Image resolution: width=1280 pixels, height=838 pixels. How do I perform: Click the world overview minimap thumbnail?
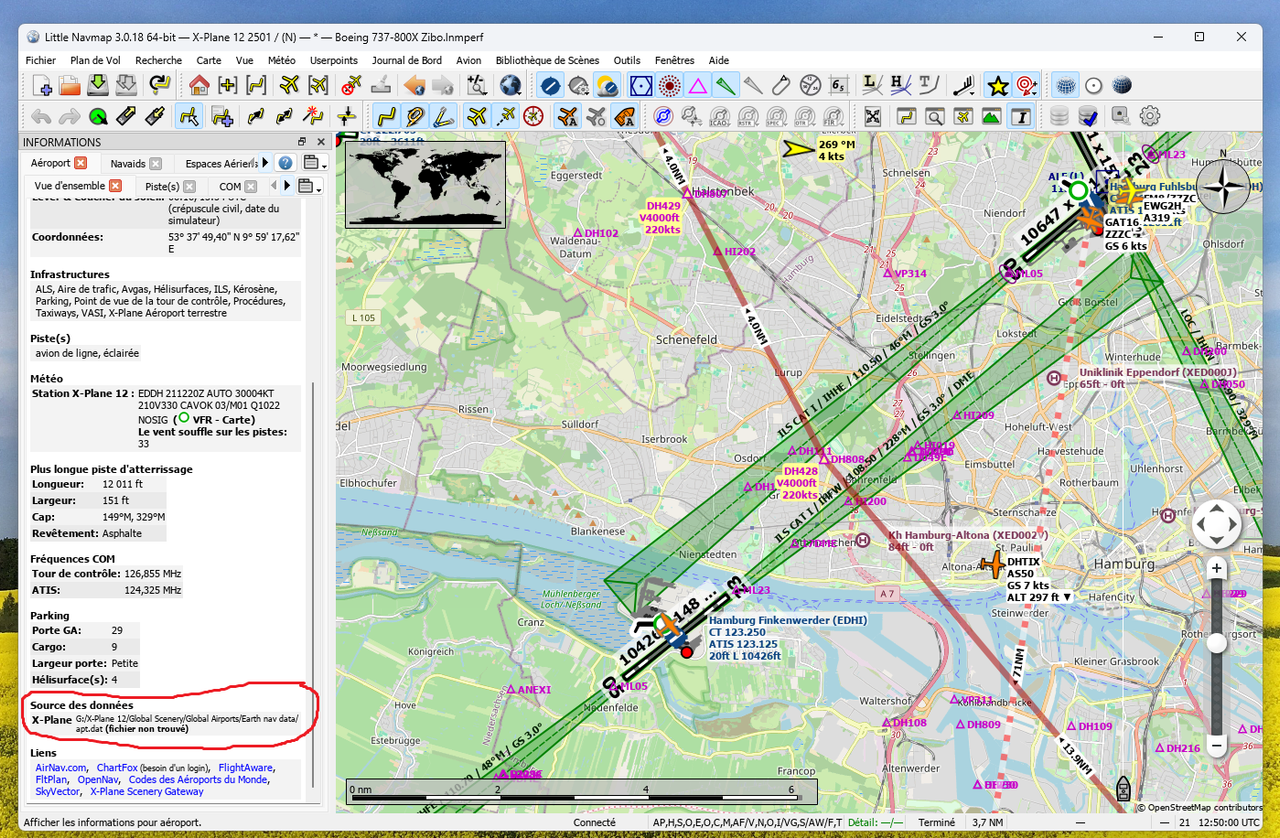click(x=425, y=184)
